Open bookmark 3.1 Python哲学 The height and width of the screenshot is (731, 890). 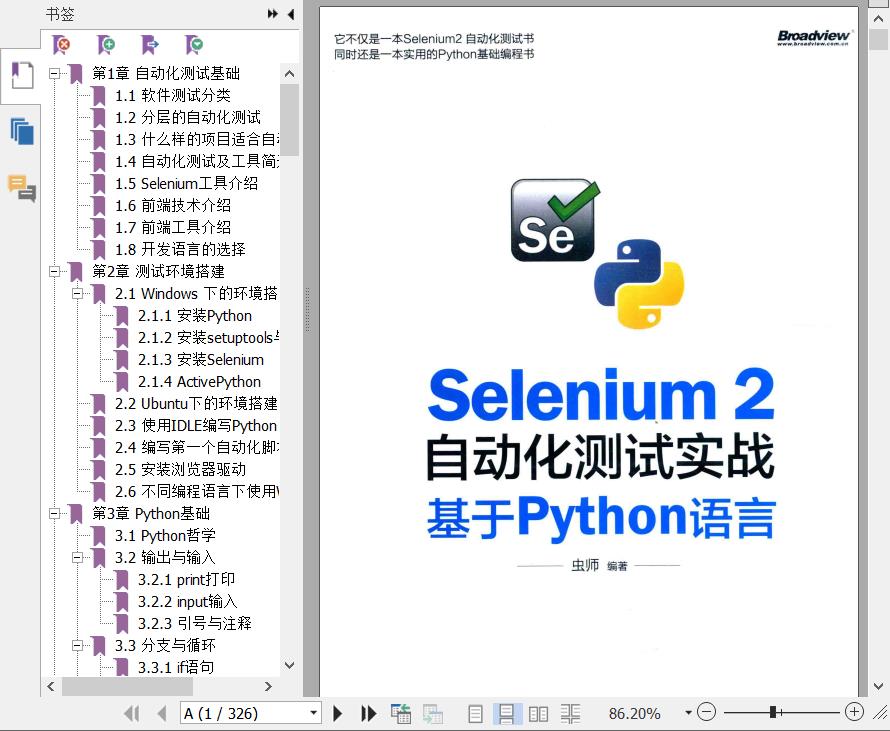point(165,535)
